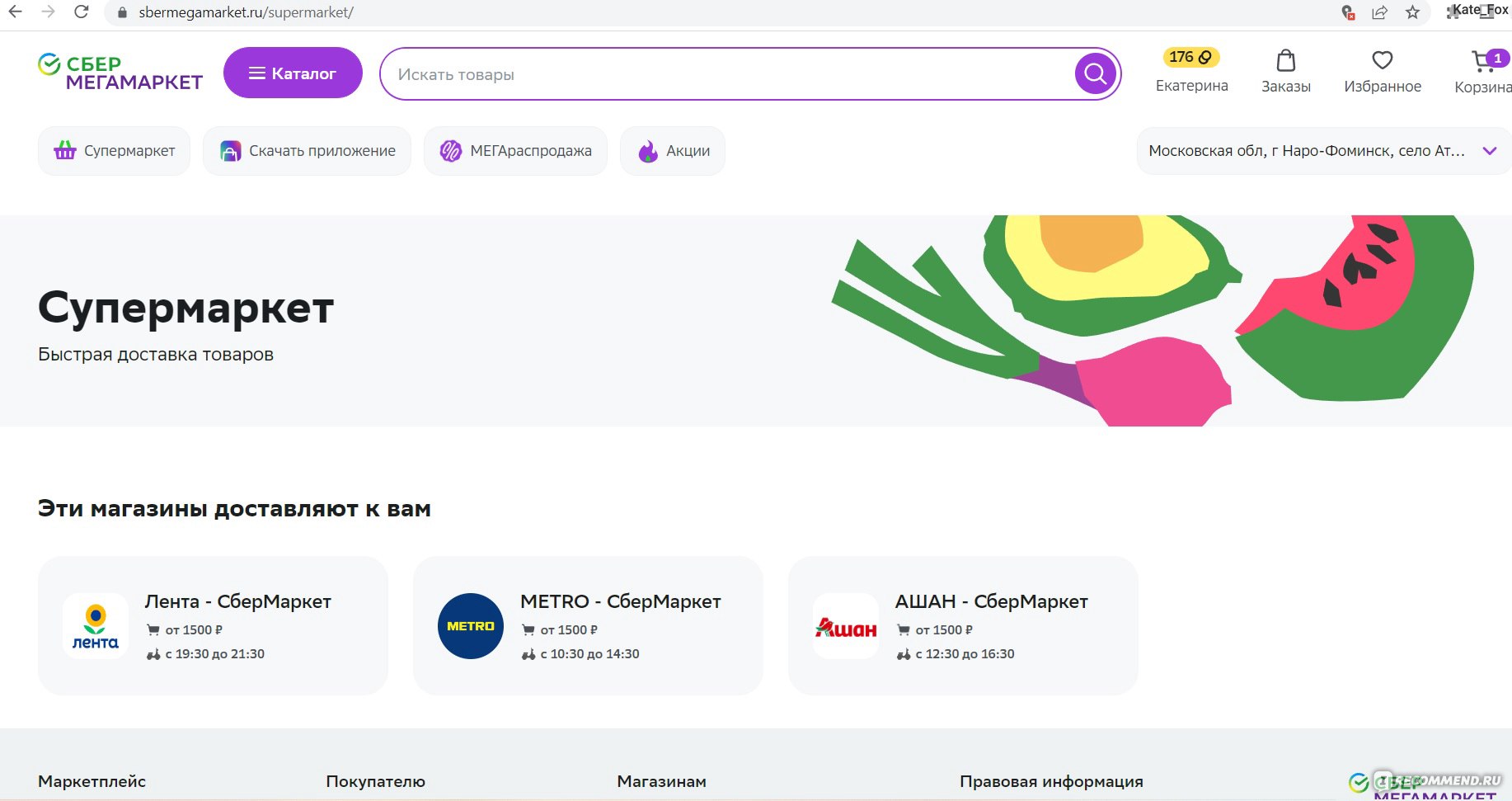Open the SberMegaMarket logo homepage
This screenshot has width=1512, height=801.
coord(120,73)
